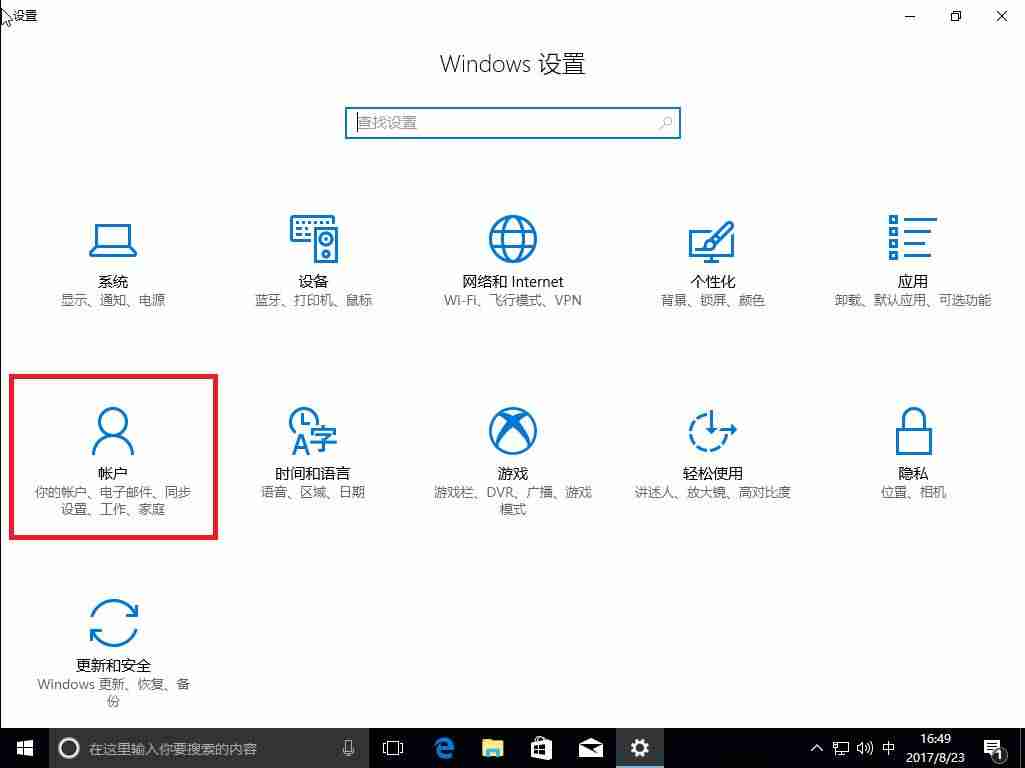
Task: Open the Mail app from the taskbar
Action: (x=590, y=748)
